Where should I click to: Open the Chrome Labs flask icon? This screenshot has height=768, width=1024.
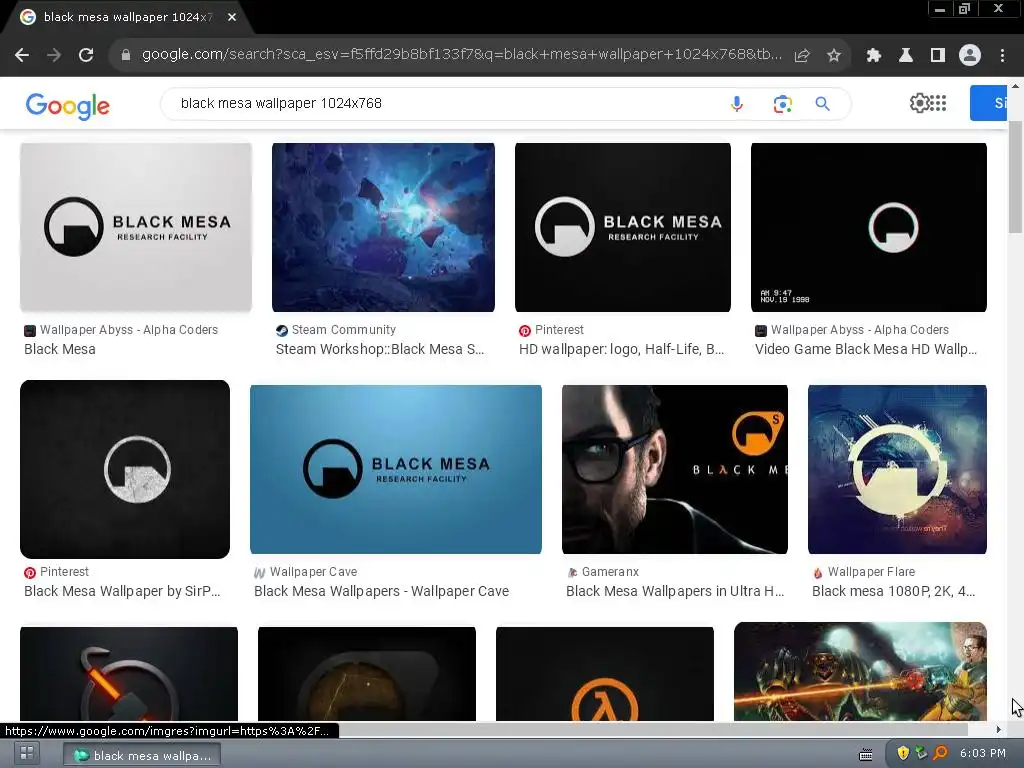(x=906, y=55)
